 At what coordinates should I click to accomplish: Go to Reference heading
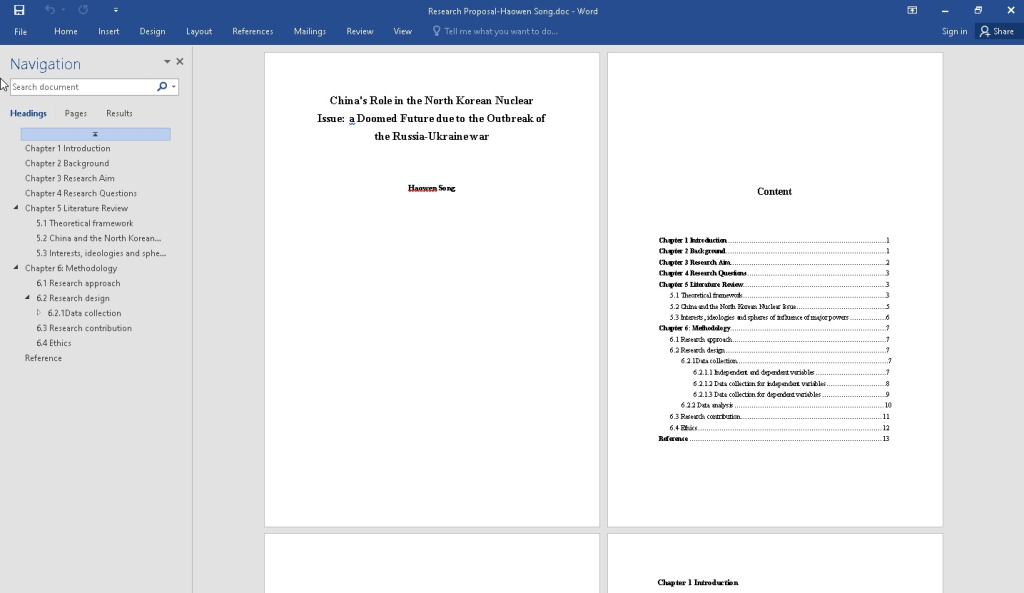coord(43,359)
